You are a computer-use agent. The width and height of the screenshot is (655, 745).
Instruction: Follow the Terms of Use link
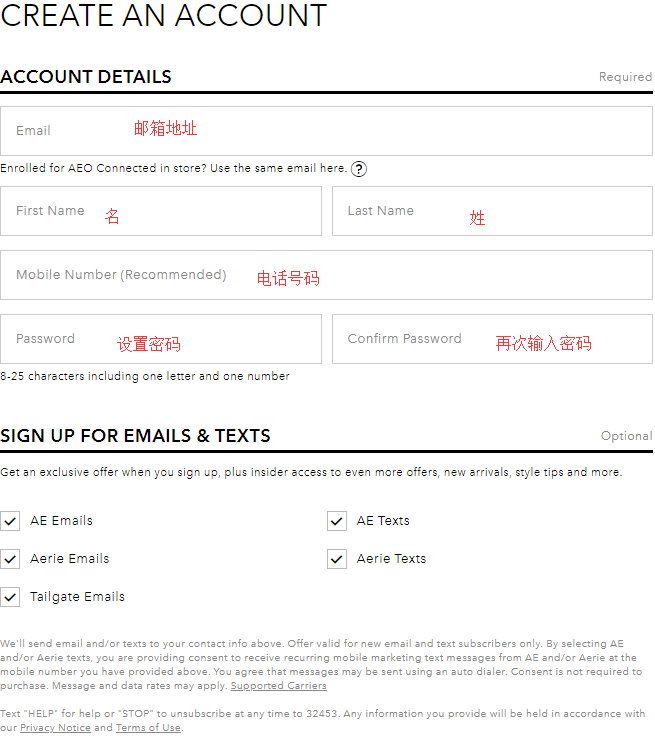[148, 728]
